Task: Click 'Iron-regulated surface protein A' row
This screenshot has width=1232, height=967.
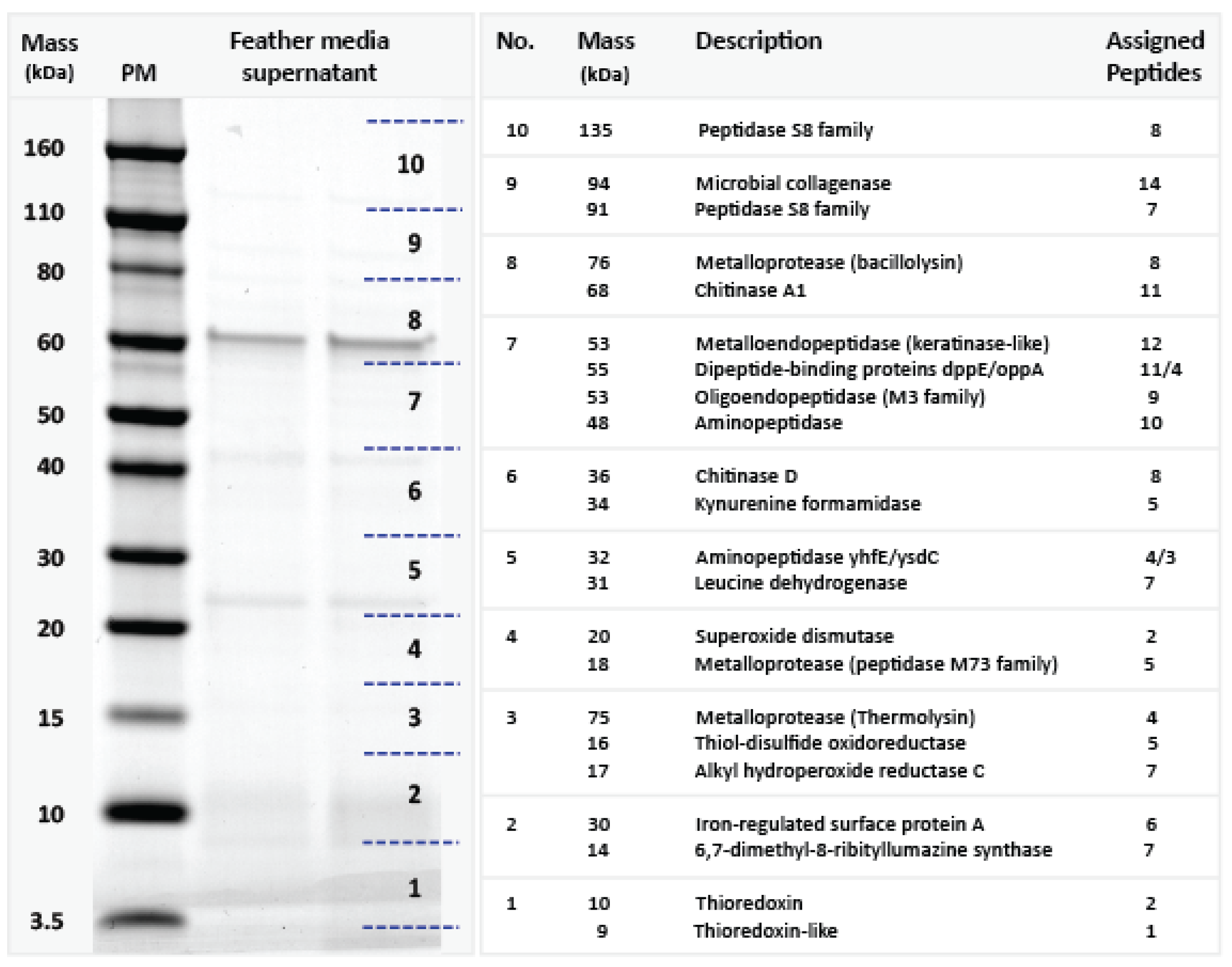Action: 839,824
